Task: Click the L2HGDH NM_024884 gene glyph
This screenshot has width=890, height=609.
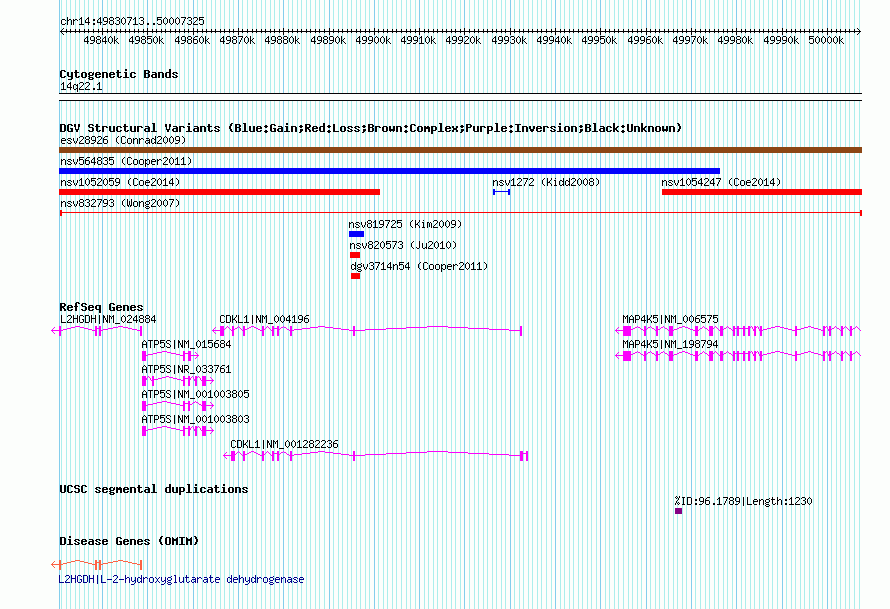Action: 96,330
